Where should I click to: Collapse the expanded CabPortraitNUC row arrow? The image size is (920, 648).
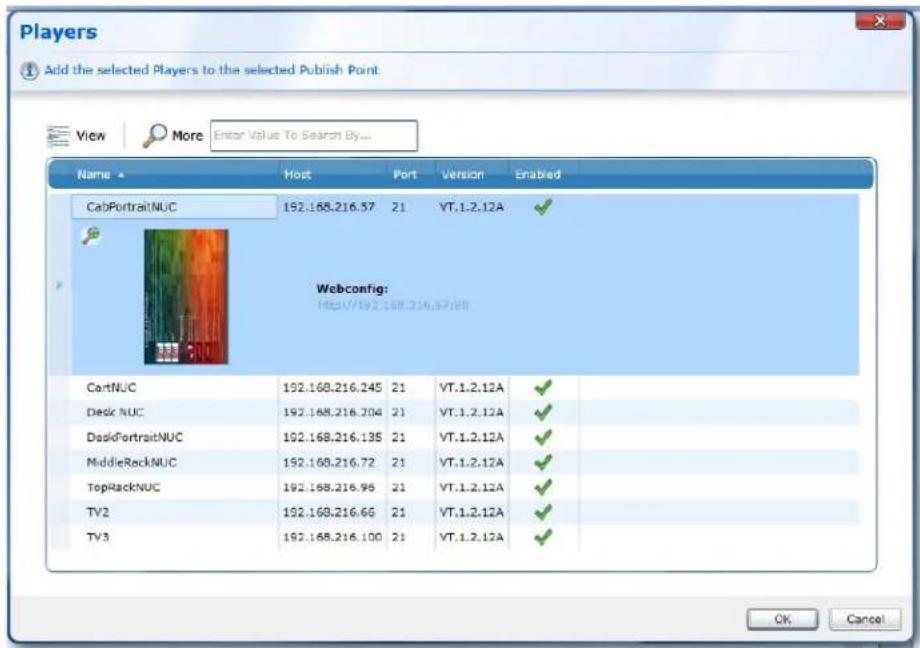[59, 285]
